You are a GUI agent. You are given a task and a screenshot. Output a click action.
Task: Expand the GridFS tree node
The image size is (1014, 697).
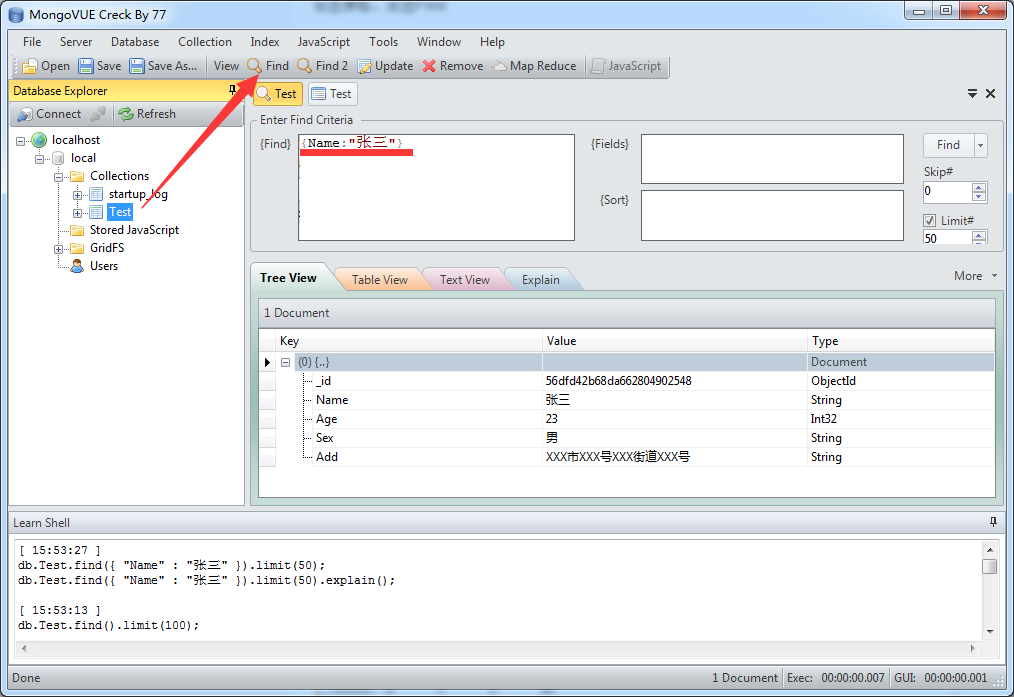(x=57, y=248)
